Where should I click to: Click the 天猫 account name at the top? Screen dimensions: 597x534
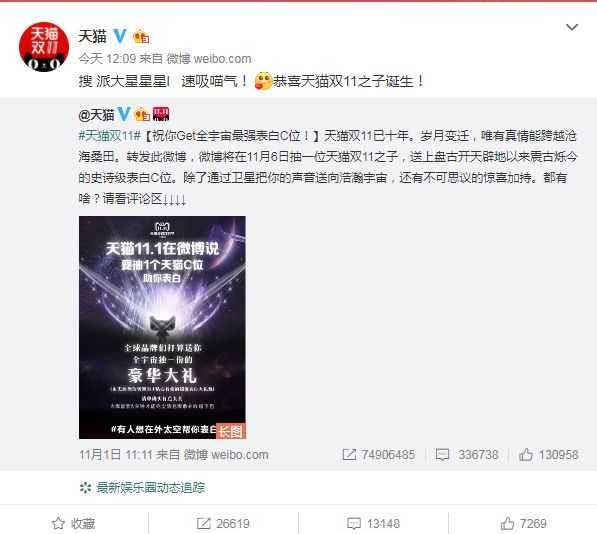pos(92,37)
